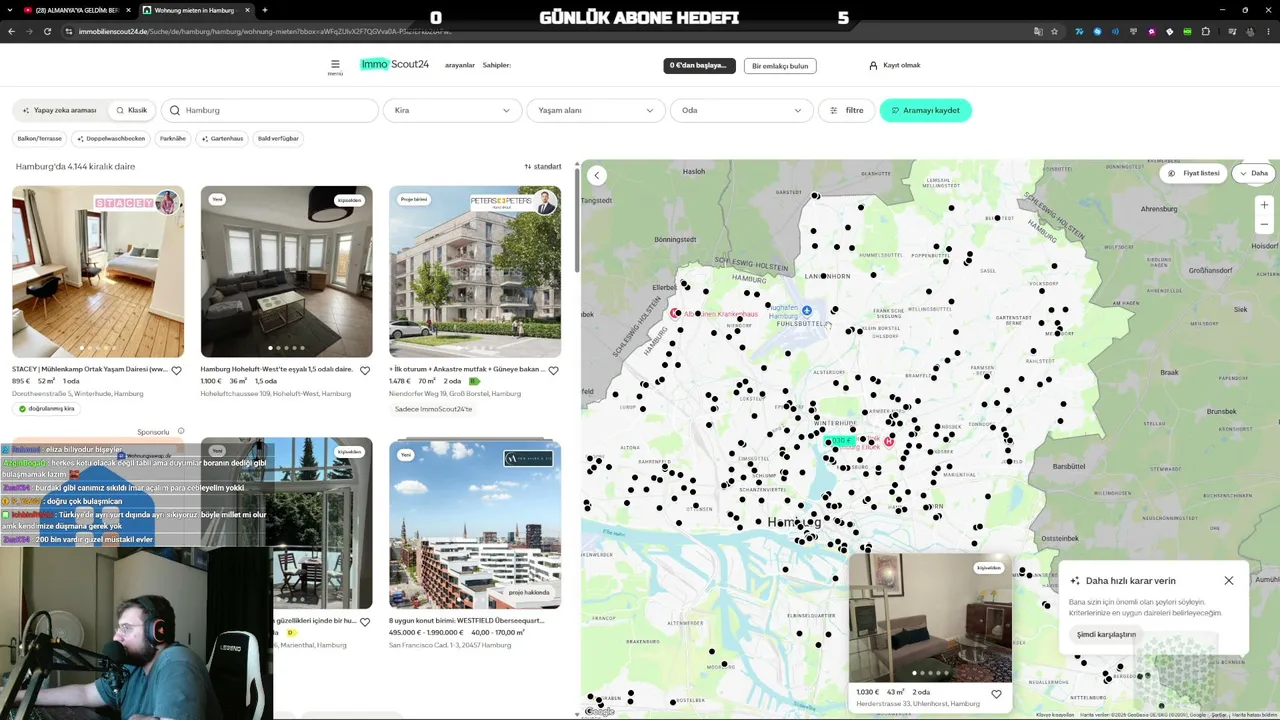This screenshot has width=1280, height=720.
Task: Click the search magnifier icon beside Hamburg
Action: point(175,110)
